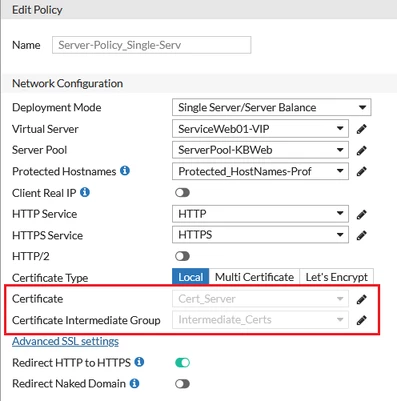Edit the Virtual Server pencil icon

362,129
